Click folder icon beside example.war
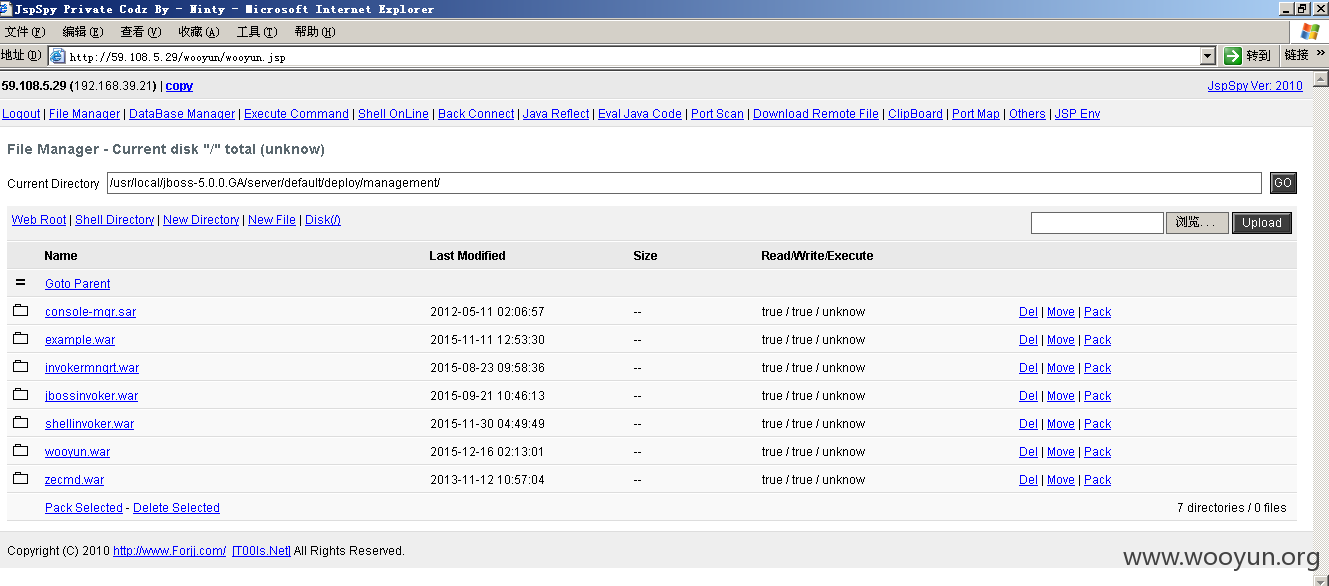1329x586 pixels. [20, 339]
